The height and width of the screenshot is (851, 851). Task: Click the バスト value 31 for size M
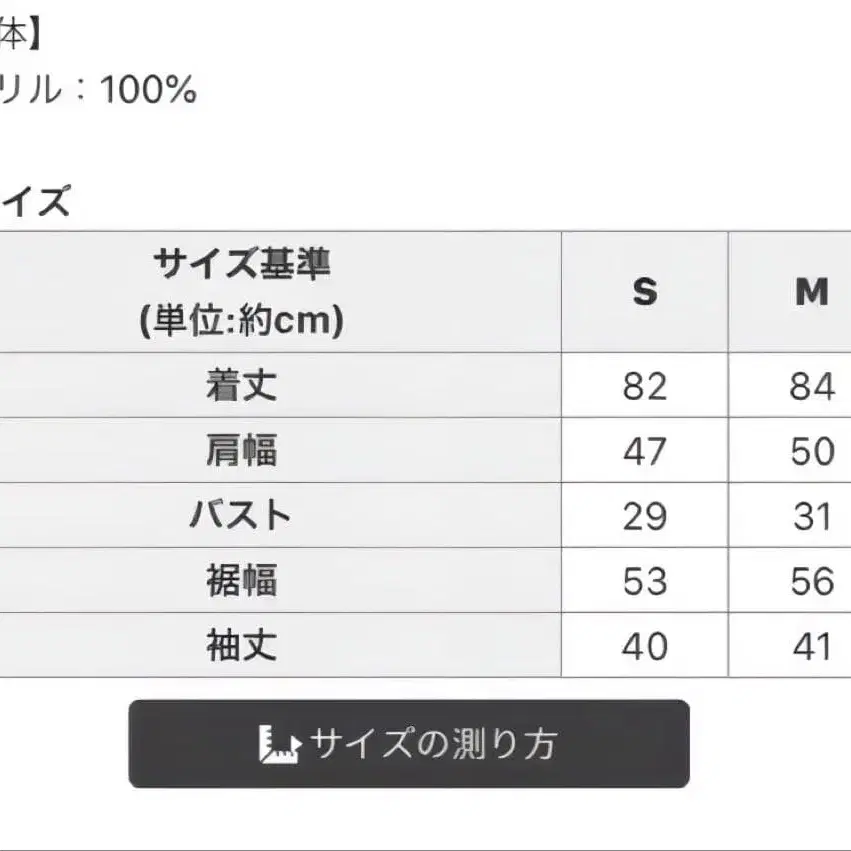pos(811,516)
